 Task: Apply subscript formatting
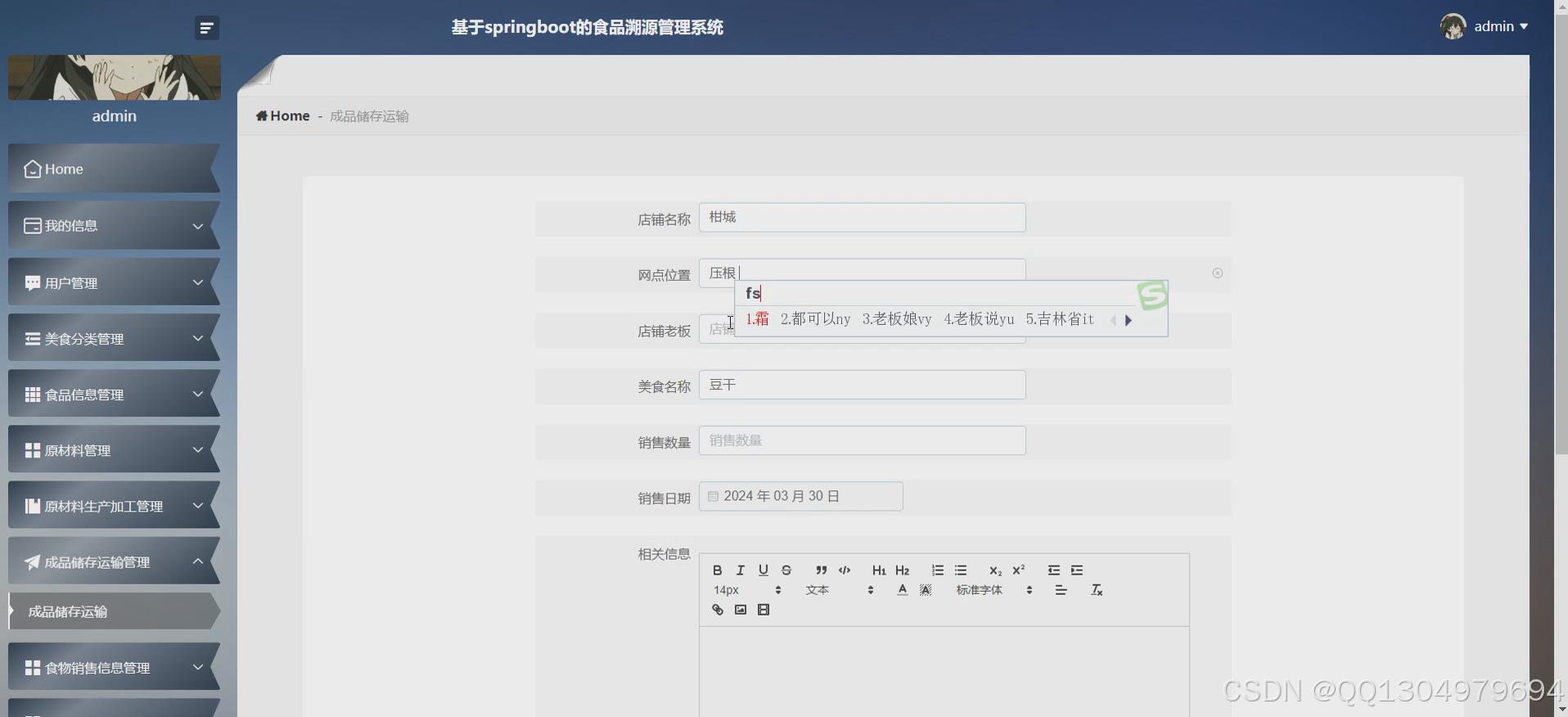click(x=995, y=570)
